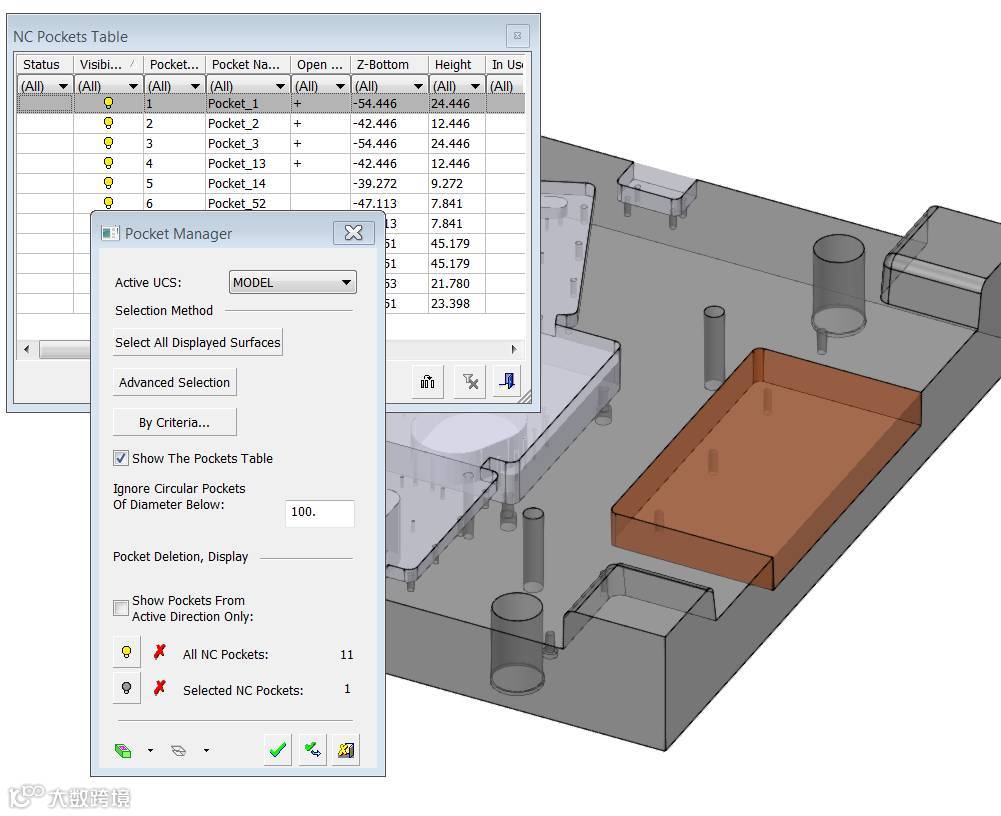Sort by the Z-Bottom column header
The width and height of the screenshot is (1001, 816).
coord(389,64)
